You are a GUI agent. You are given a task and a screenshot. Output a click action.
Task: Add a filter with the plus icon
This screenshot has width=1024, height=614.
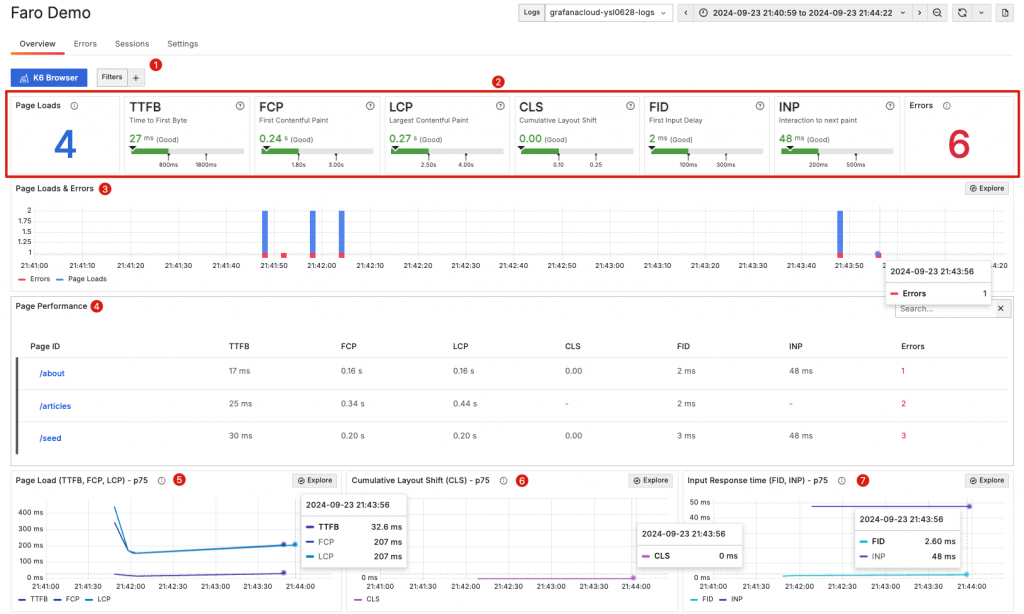coord(136,78)
